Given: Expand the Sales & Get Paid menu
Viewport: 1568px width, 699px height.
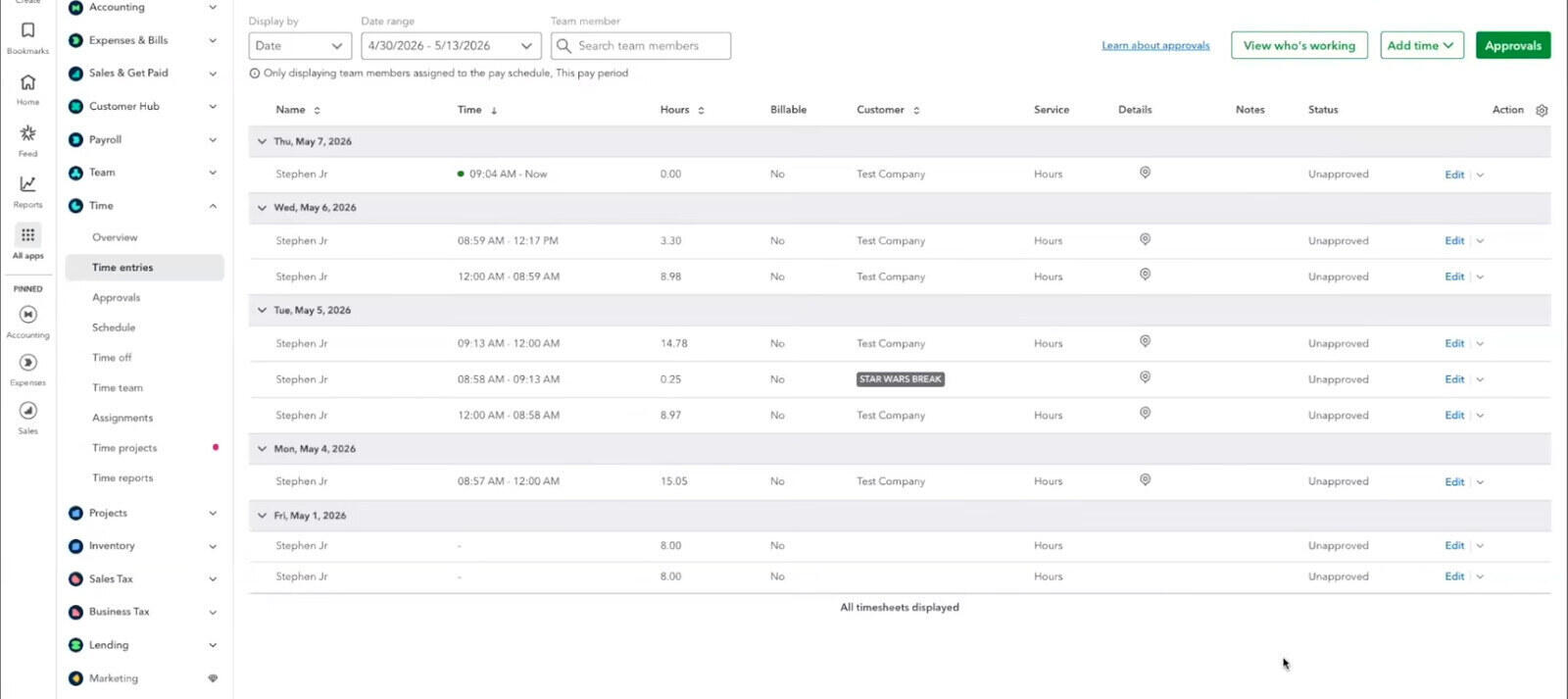Looking at the screenshot, I should [213, 74].
